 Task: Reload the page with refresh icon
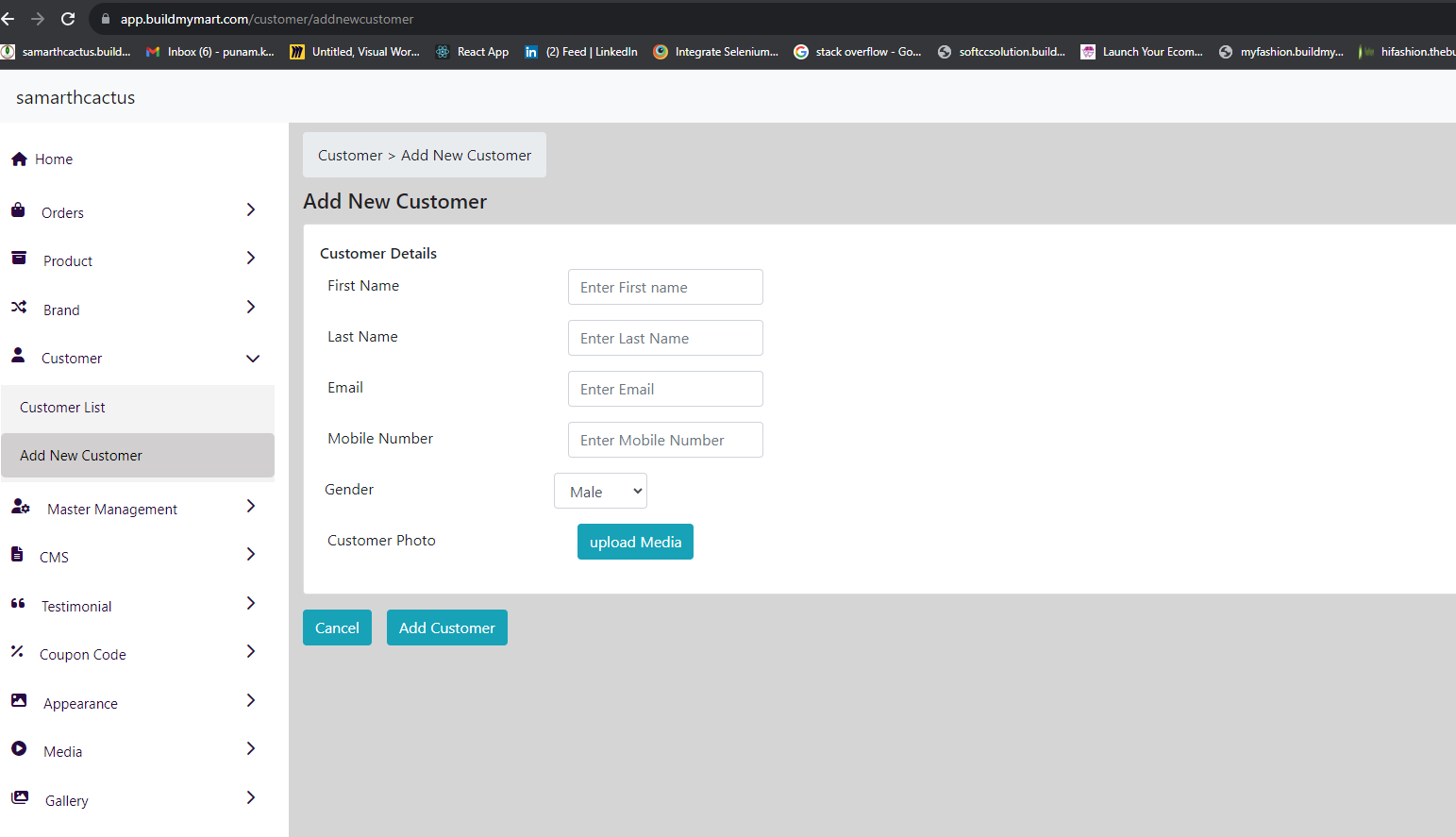click(68, 19)
